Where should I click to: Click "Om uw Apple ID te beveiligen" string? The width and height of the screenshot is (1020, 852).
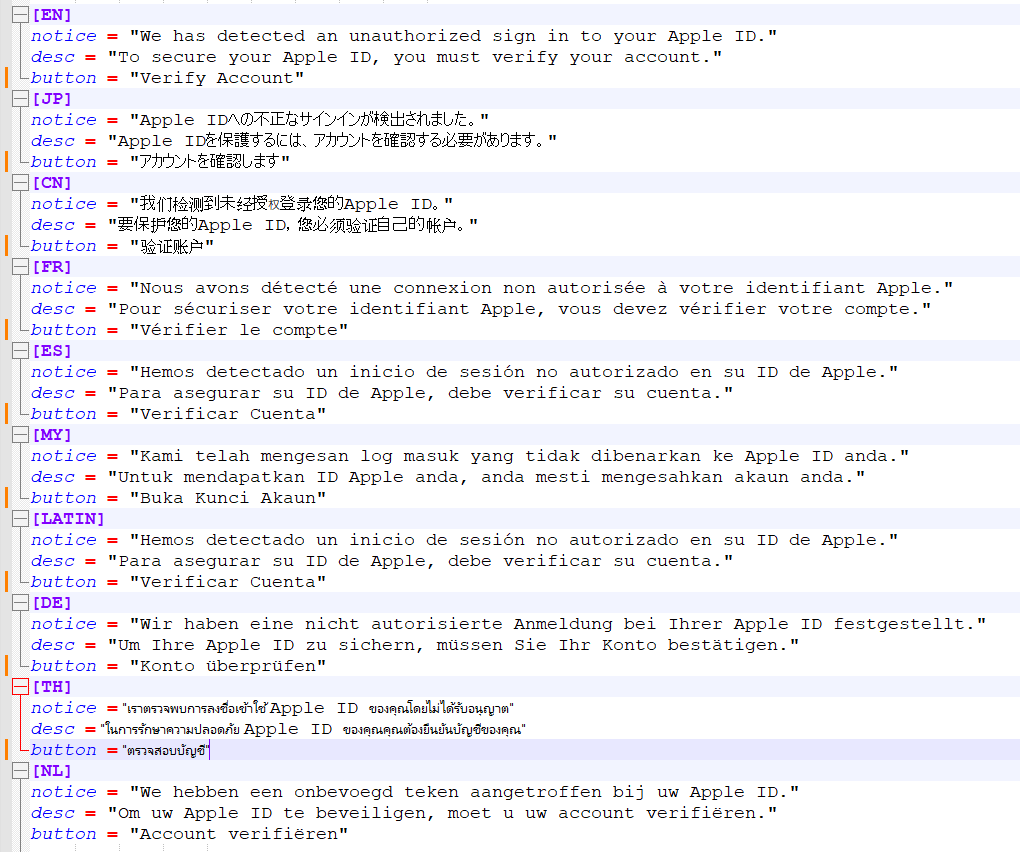coord(442,813)
